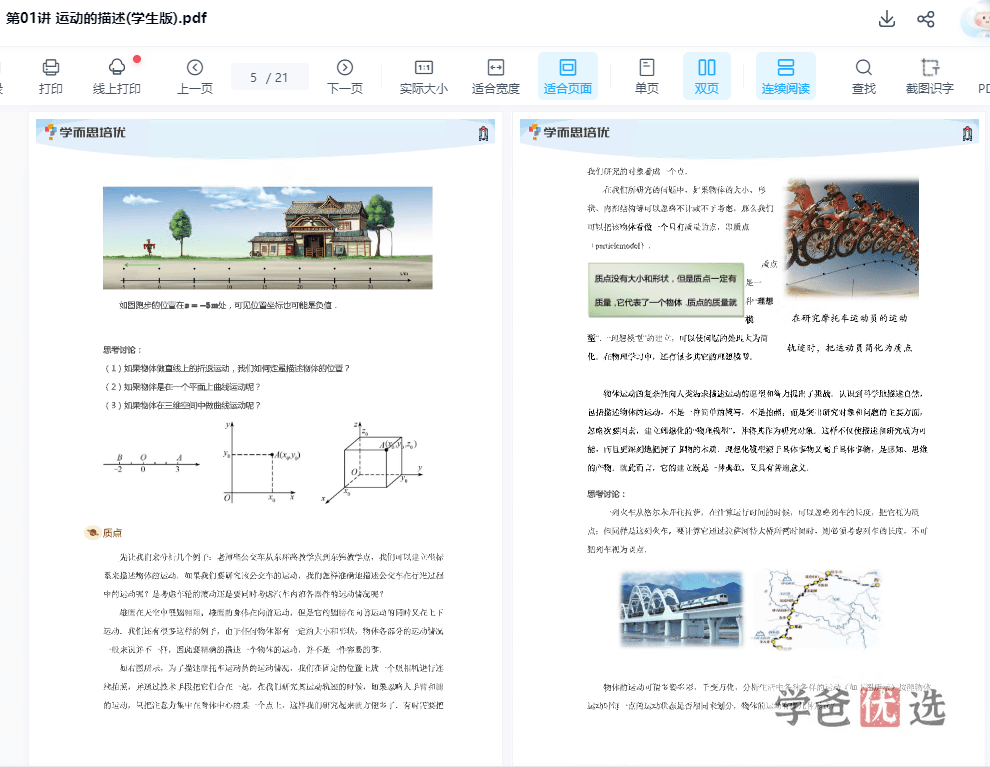Click the 3D coordinate cube diagram
Viewport: 990px width, 767px height.
(373, 462)
